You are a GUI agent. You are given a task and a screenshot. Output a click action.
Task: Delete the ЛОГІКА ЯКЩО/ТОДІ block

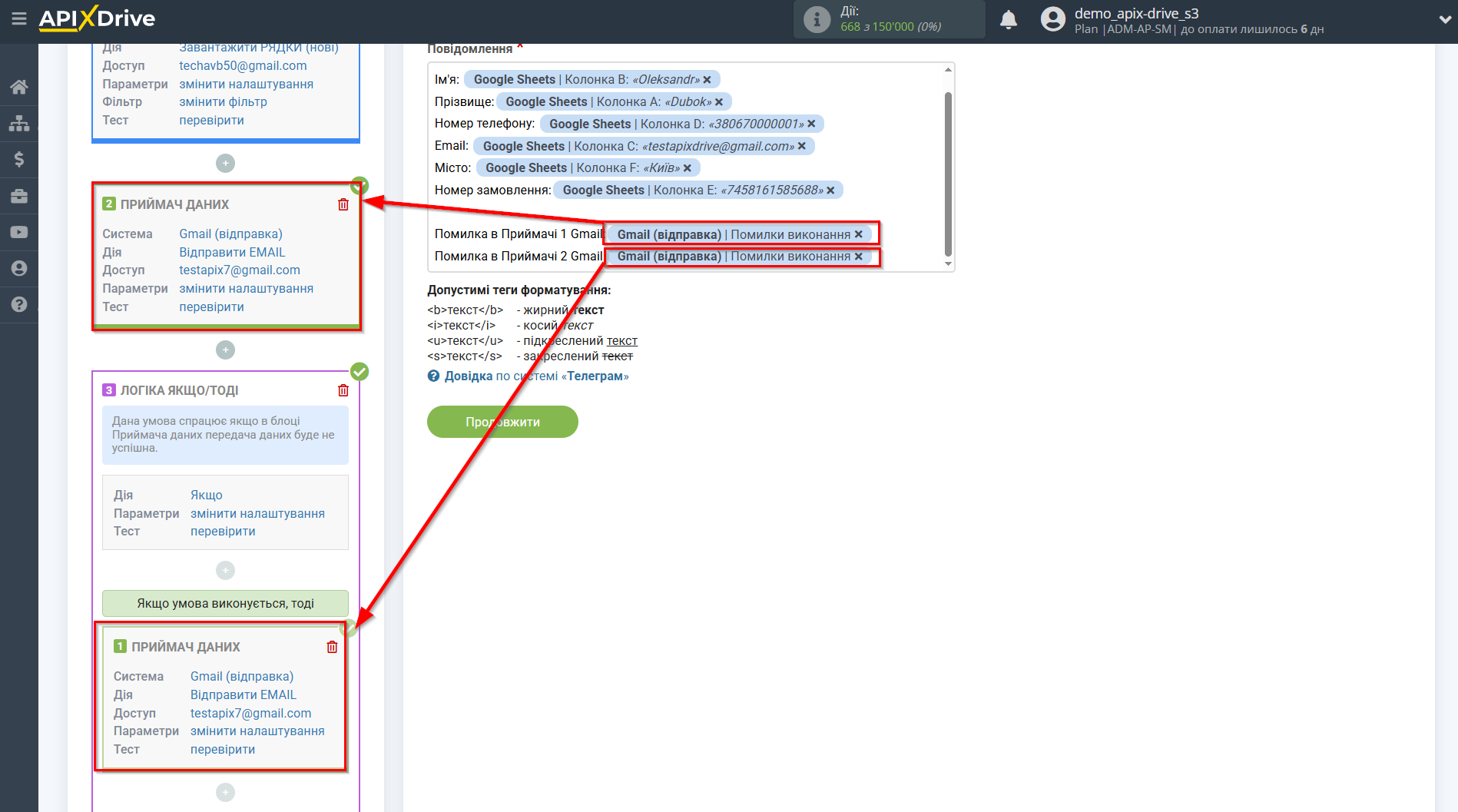click(x=343, y=390)
